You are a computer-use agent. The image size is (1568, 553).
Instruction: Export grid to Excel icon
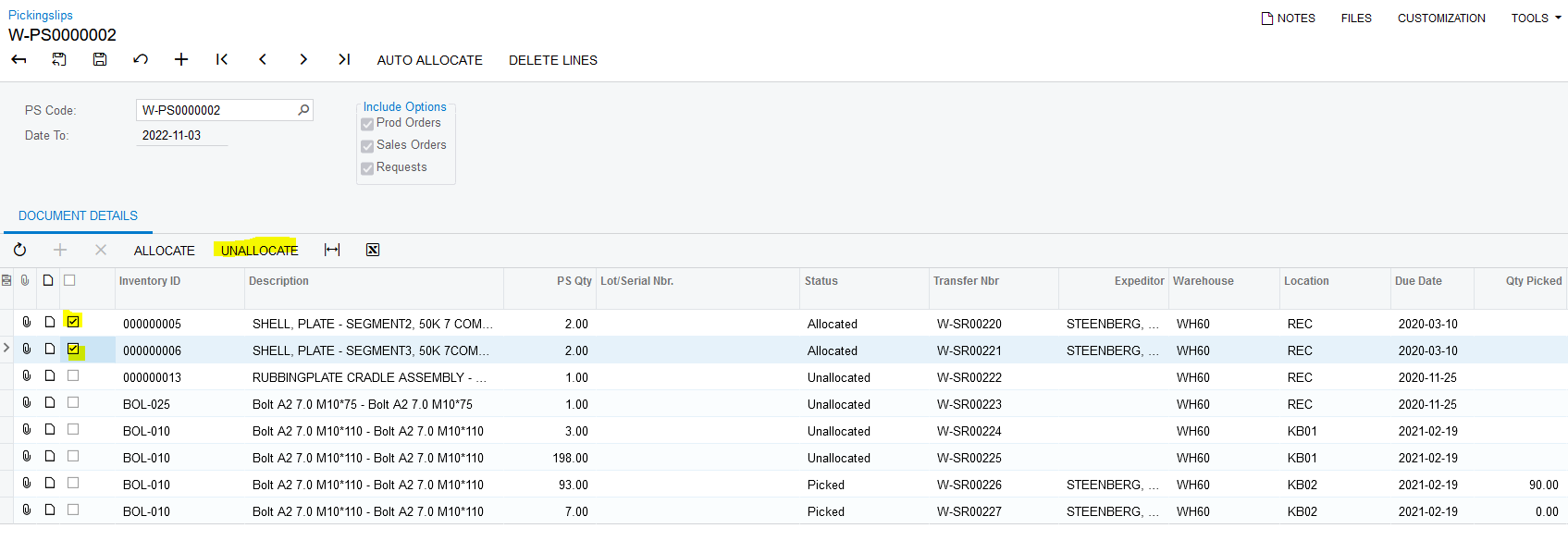373,251
